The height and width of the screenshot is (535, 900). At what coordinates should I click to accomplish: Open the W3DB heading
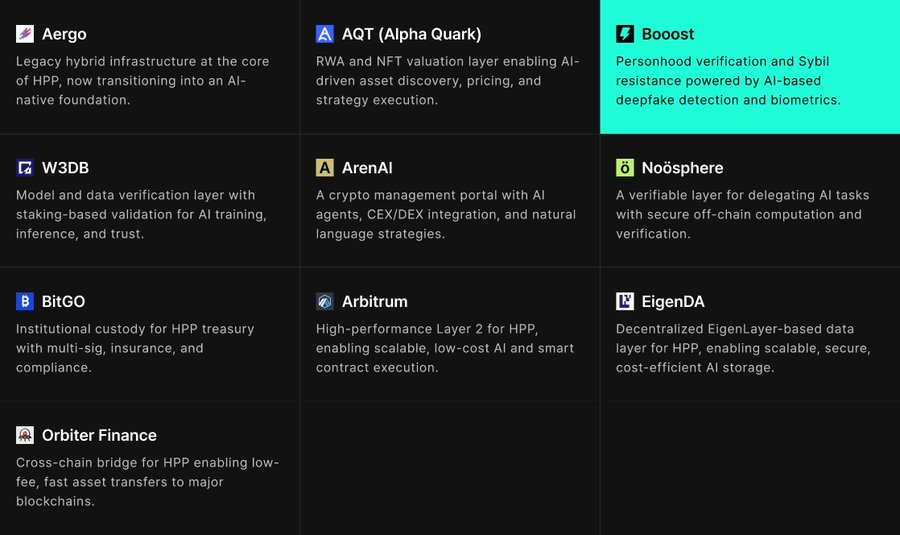click(x=65, y=168)
